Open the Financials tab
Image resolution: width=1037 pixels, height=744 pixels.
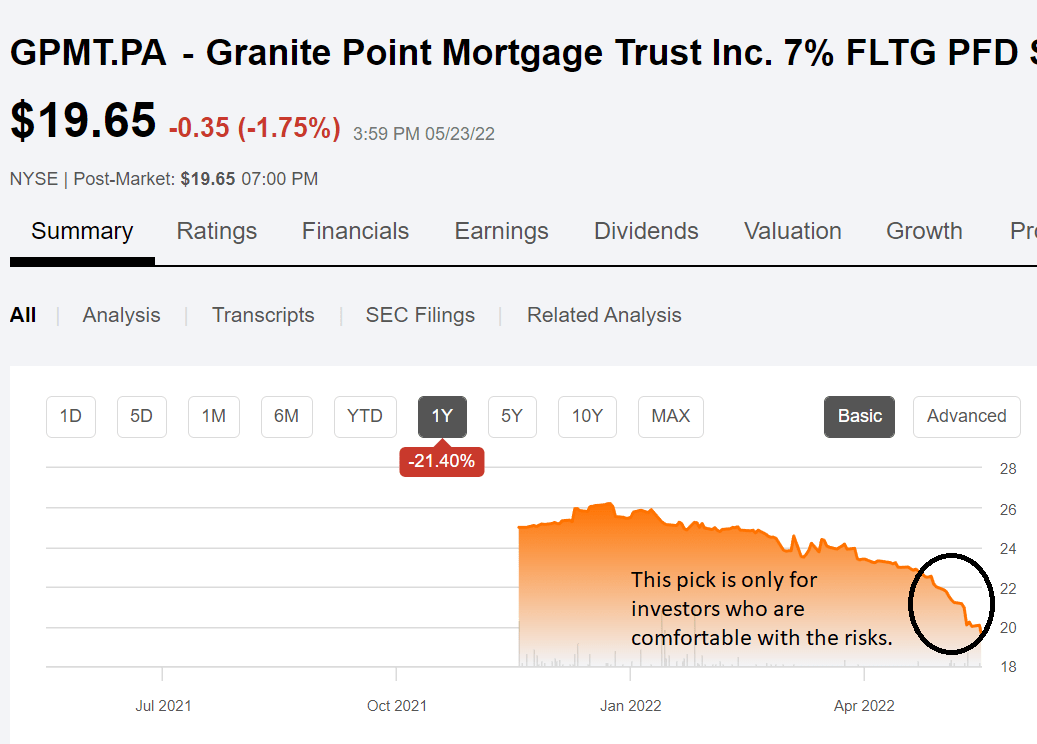pos(355,231)
